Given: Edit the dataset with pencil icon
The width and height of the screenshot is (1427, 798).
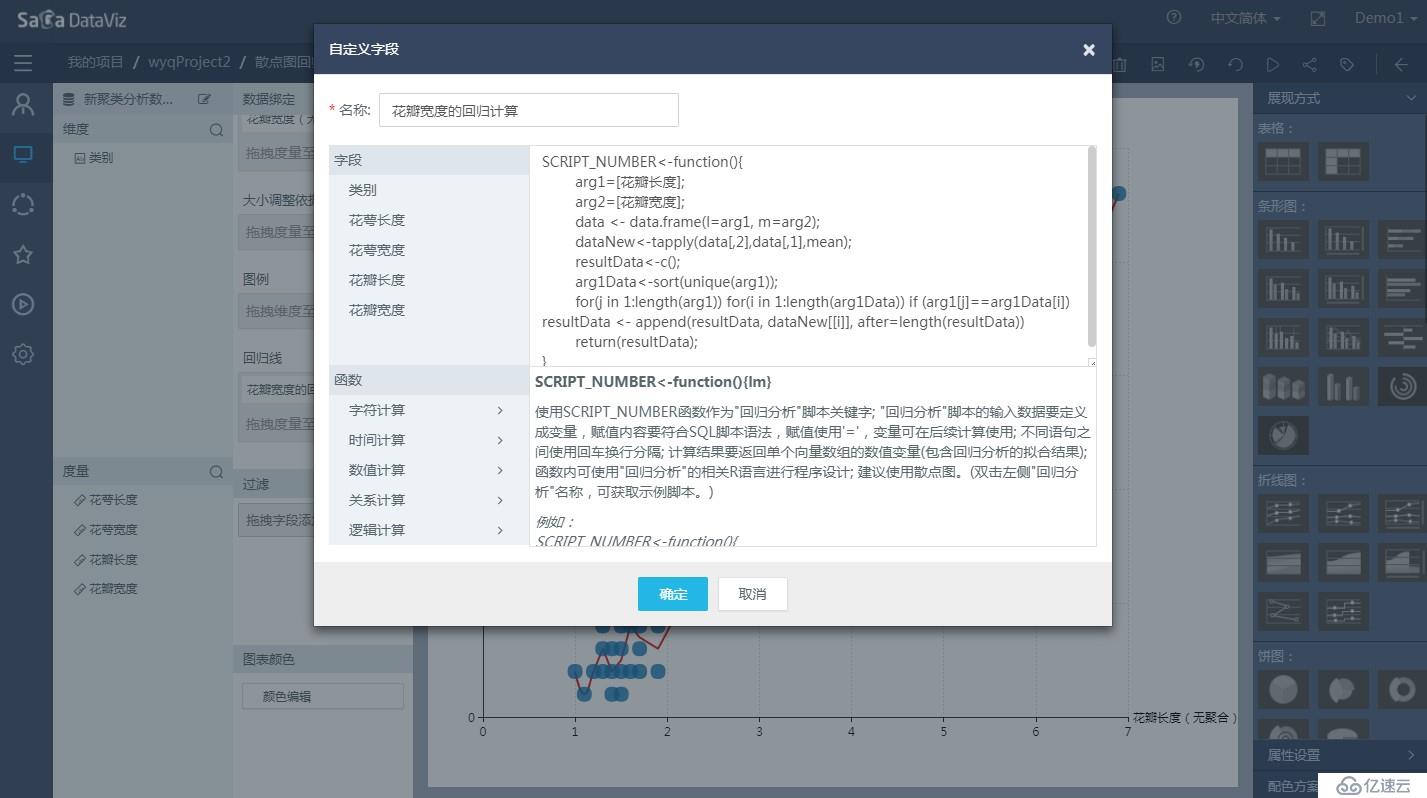Looking at the screenshot, I should point(204,99).
